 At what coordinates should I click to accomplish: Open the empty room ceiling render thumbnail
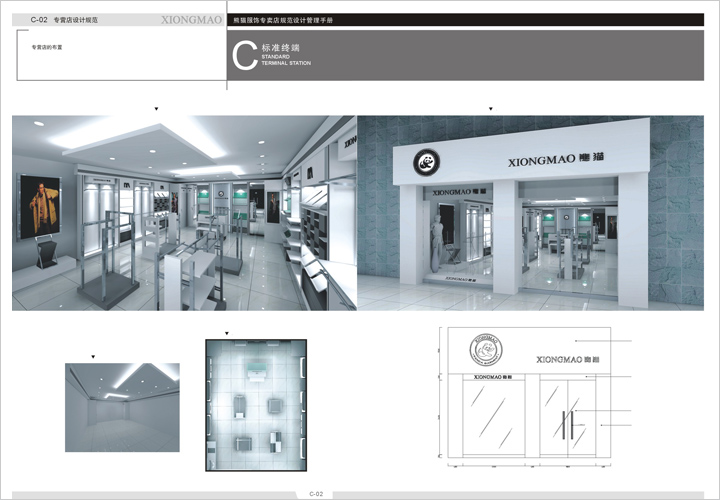click(x=122, y=408)
